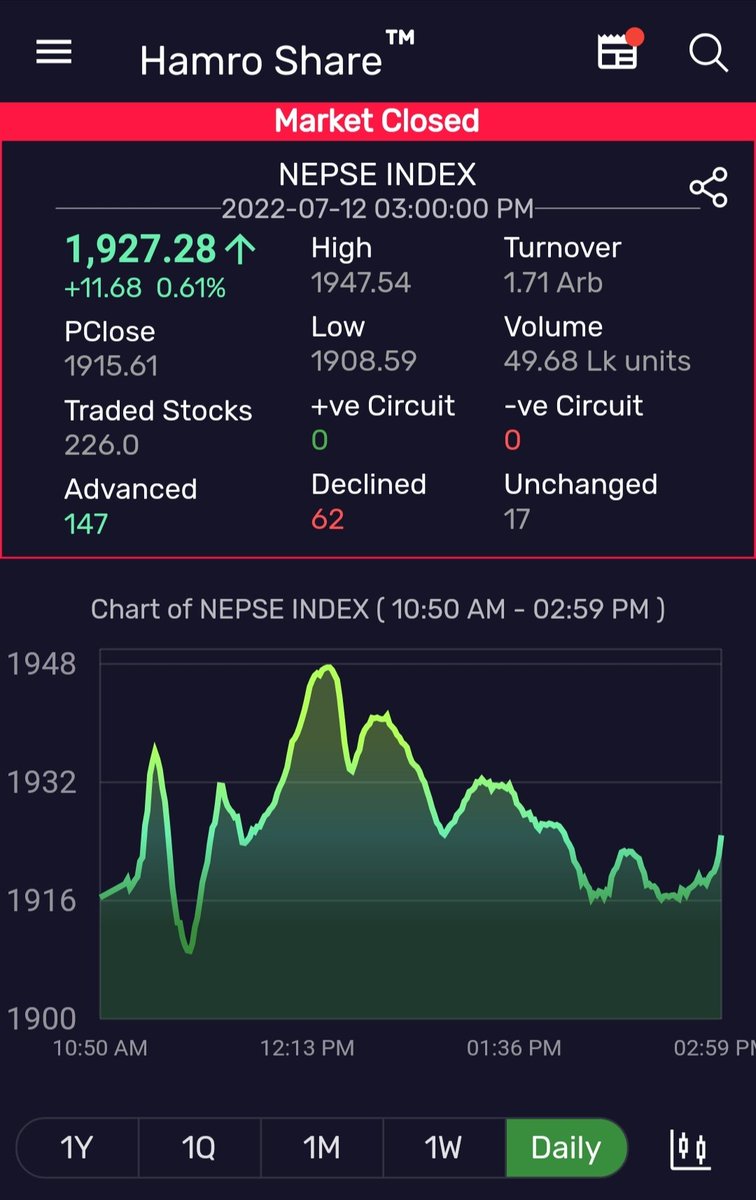This screenshot has width=756, height=1200.
Task: Open the hamburger navigation menu
Action: pos(54,53)
